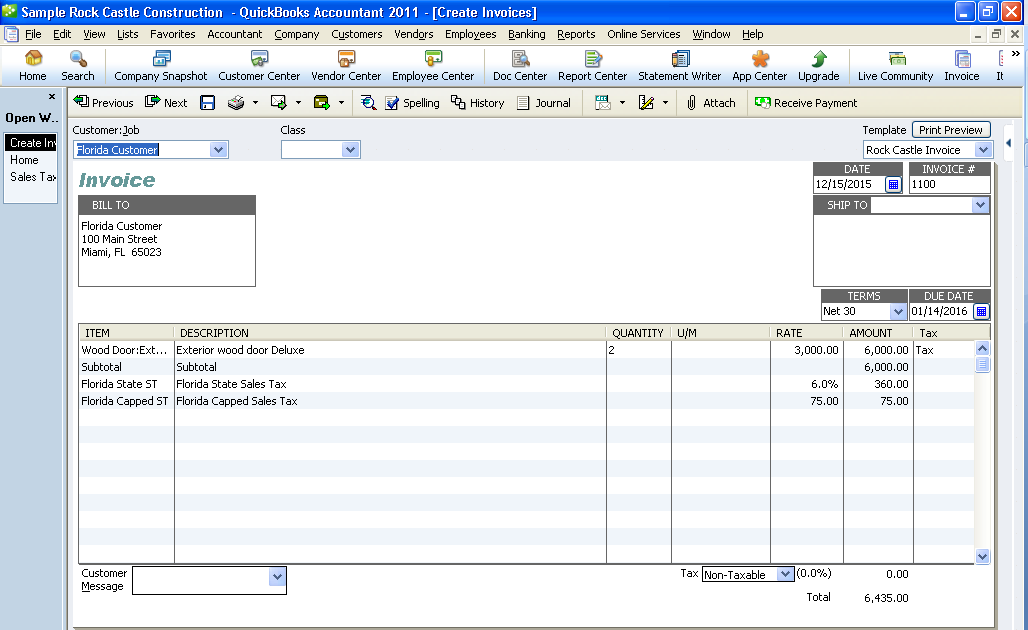The height and width of the screenshot is (630, 1028).
Task: Open the File menu
Action: coord(33,34)
